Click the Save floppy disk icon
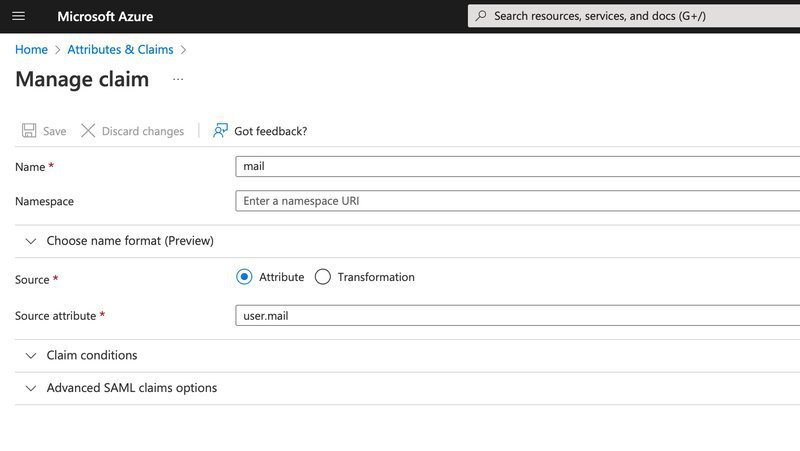The width and height of the screenshot is (800, 451). [29, 131]
